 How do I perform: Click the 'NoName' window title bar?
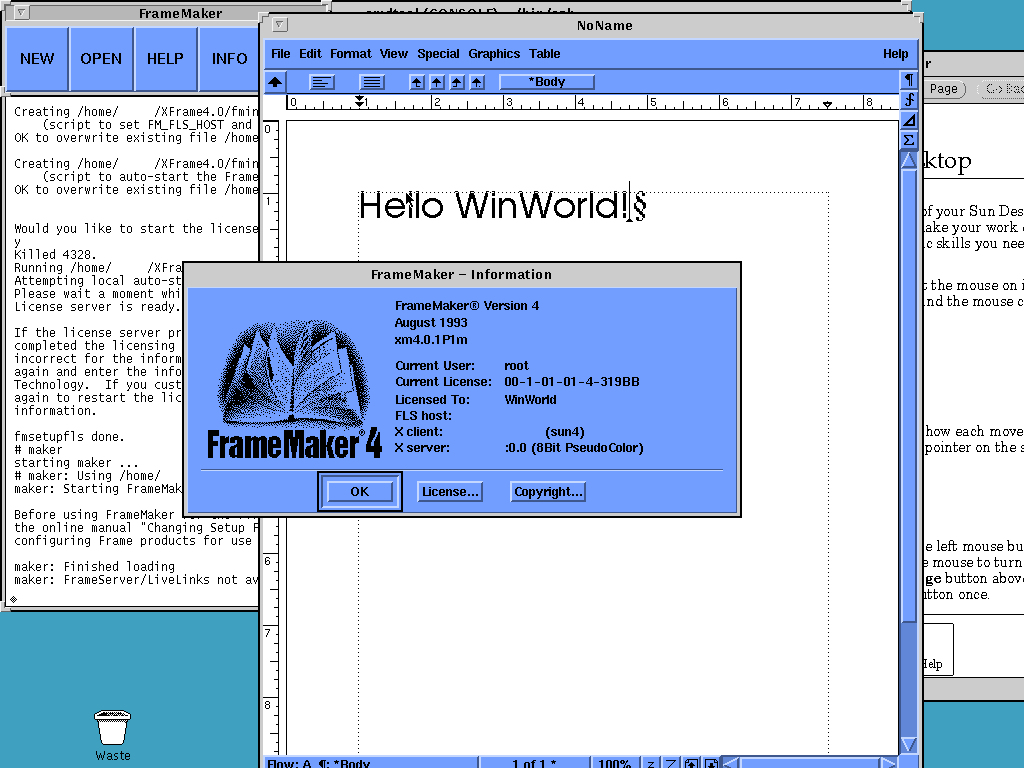(x=604, y=25)
